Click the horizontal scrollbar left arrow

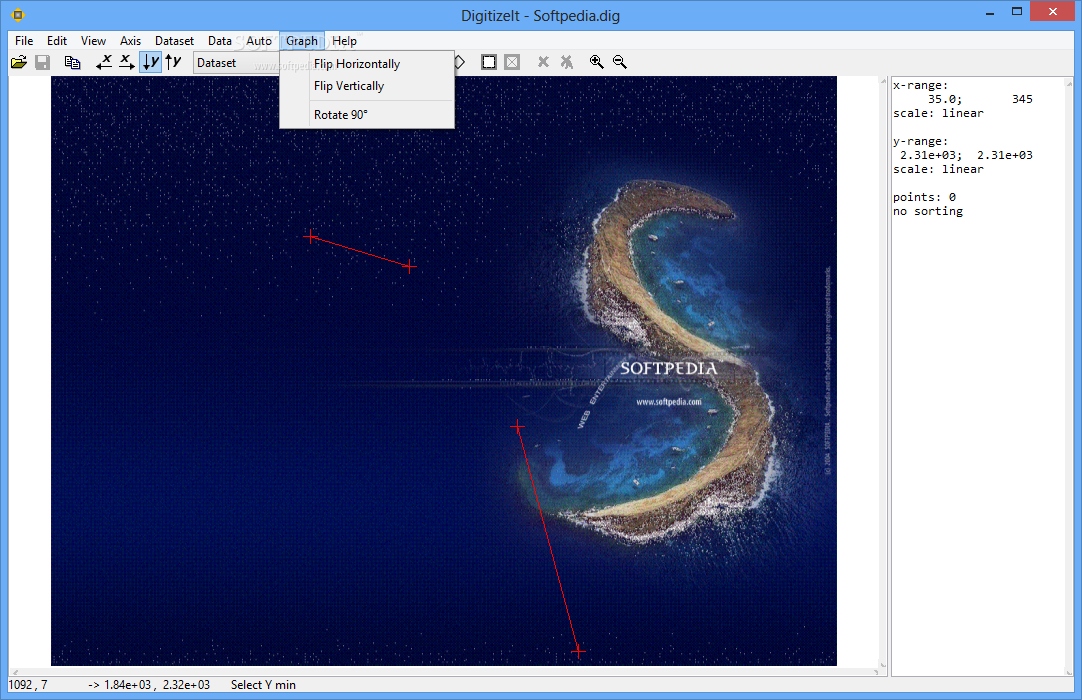click(15, 672)
